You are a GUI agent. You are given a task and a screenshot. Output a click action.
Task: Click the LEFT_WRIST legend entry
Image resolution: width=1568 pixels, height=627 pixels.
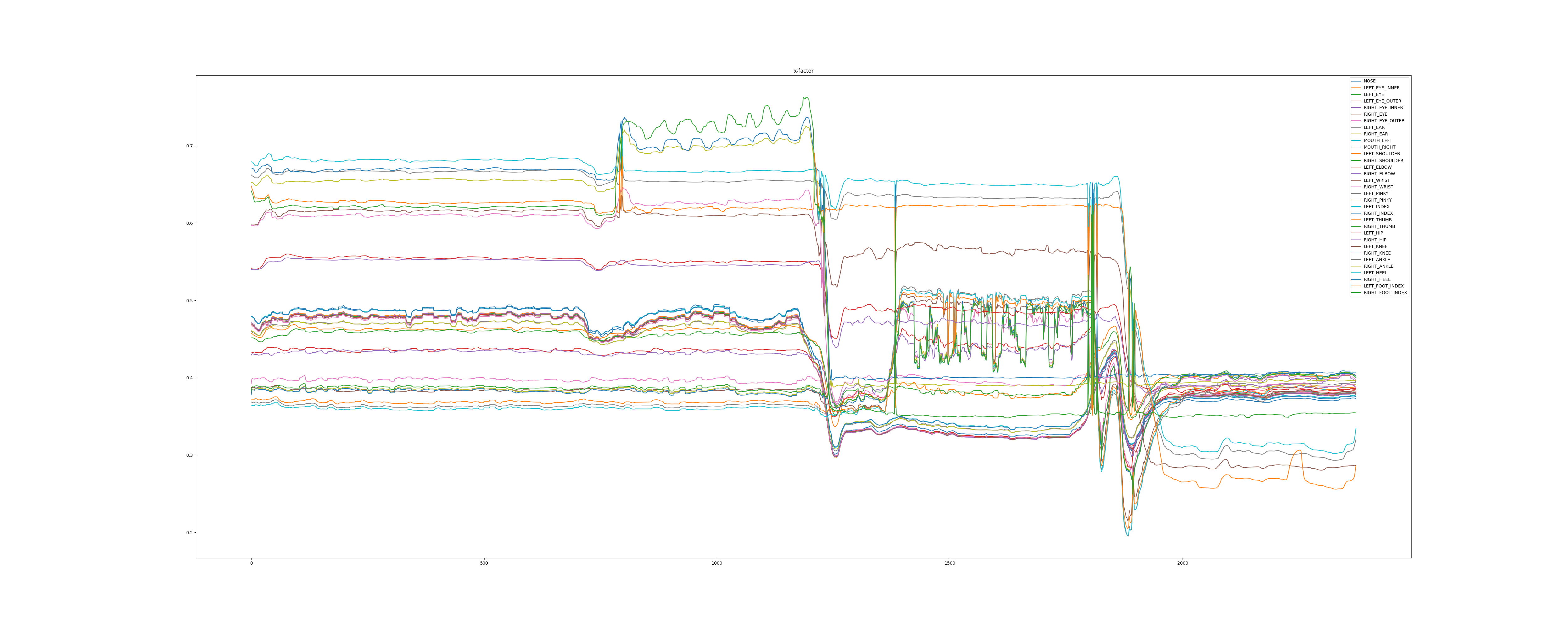click(x=1376, y=180)
